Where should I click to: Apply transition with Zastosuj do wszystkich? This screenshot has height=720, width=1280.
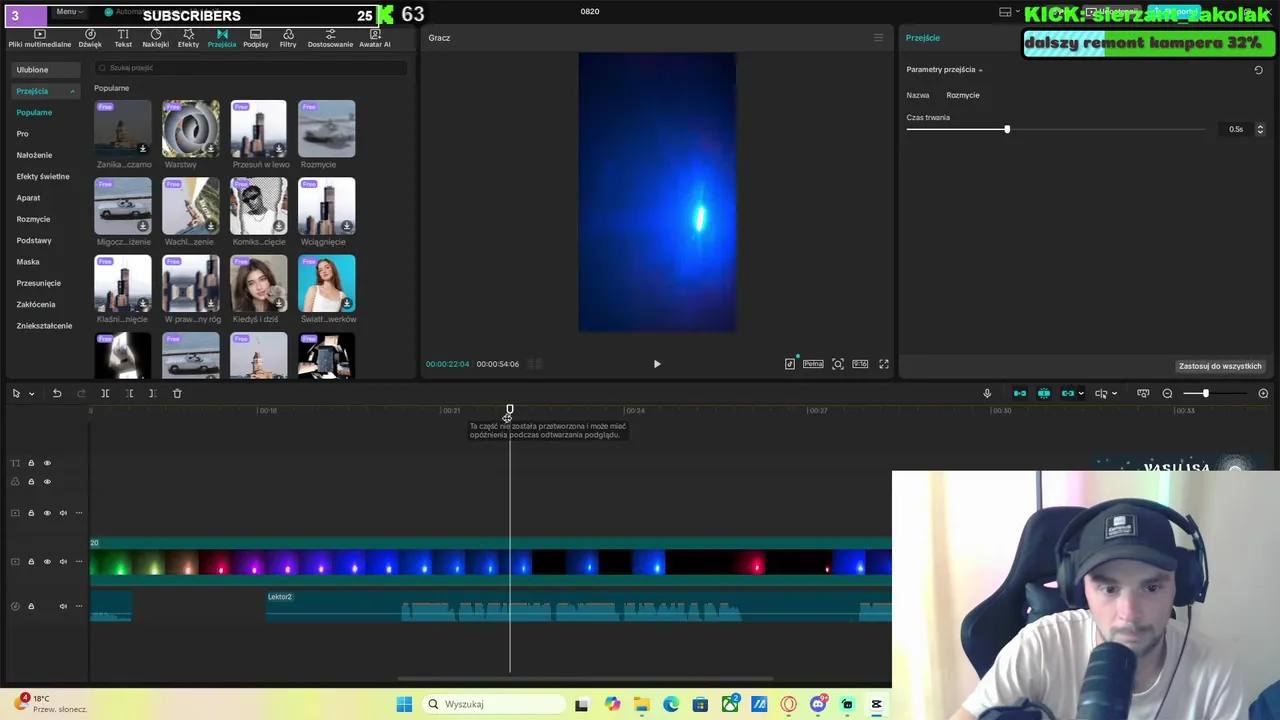[x=1220, y=366]
